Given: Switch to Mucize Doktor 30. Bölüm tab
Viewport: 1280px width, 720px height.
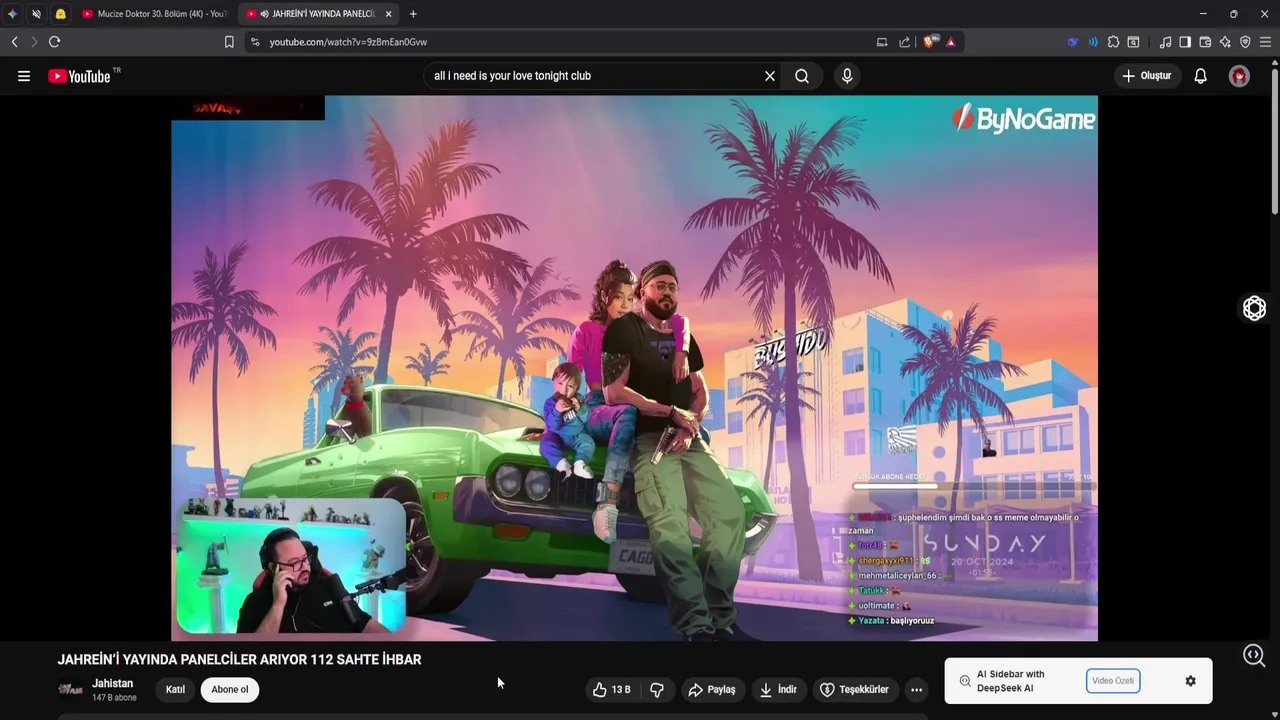Looking at the screenshot, I should pyautogui.click(x=155, y=14).
